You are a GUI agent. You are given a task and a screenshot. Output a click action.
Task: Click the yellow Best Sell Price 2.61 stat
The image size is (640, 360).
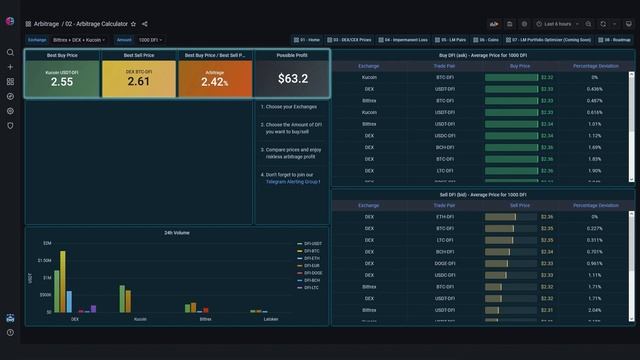[x=139, y=79]
